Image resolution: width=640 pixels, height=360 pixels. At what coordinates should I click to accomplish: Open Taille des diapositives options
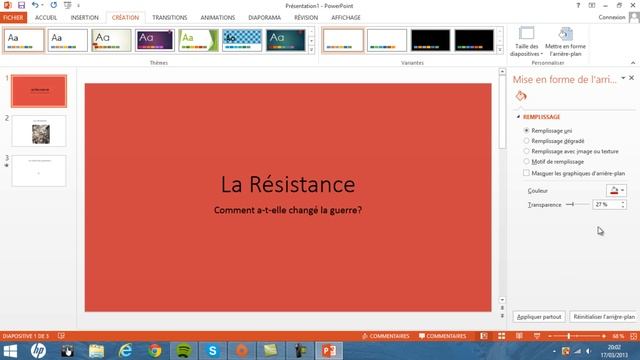coord(527,42)
